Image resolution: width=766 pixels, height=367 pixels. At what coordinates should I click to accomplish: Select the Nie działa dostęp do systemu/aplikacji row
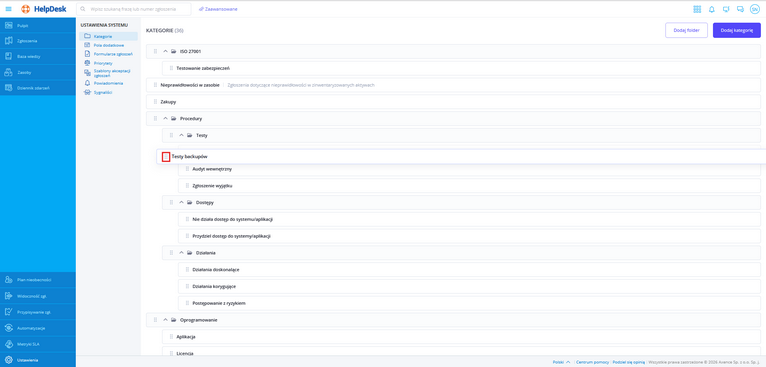[469, 219]
